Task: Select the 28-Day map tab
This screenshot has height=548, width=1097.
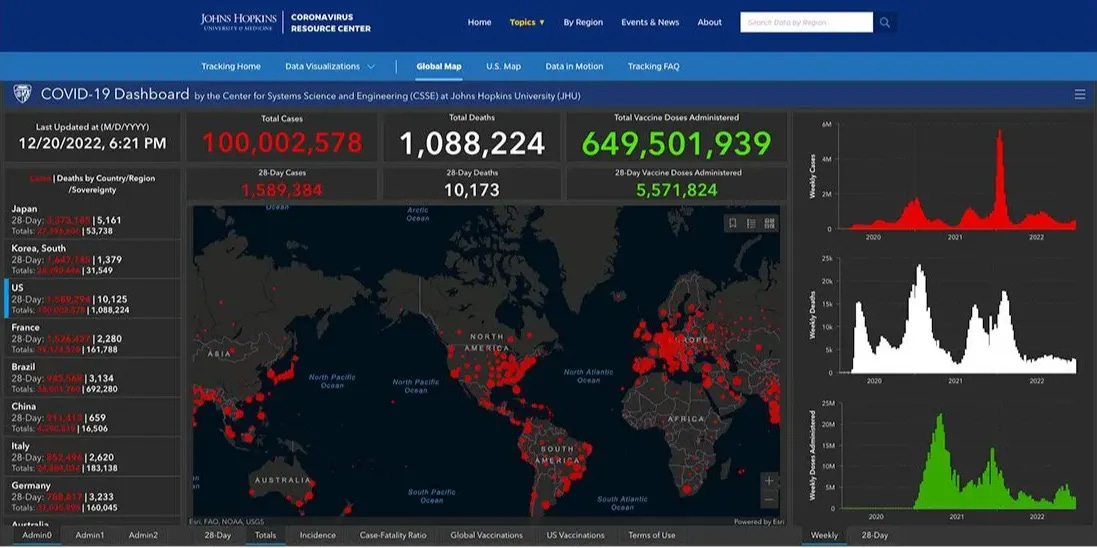Action: pos(218,535)
